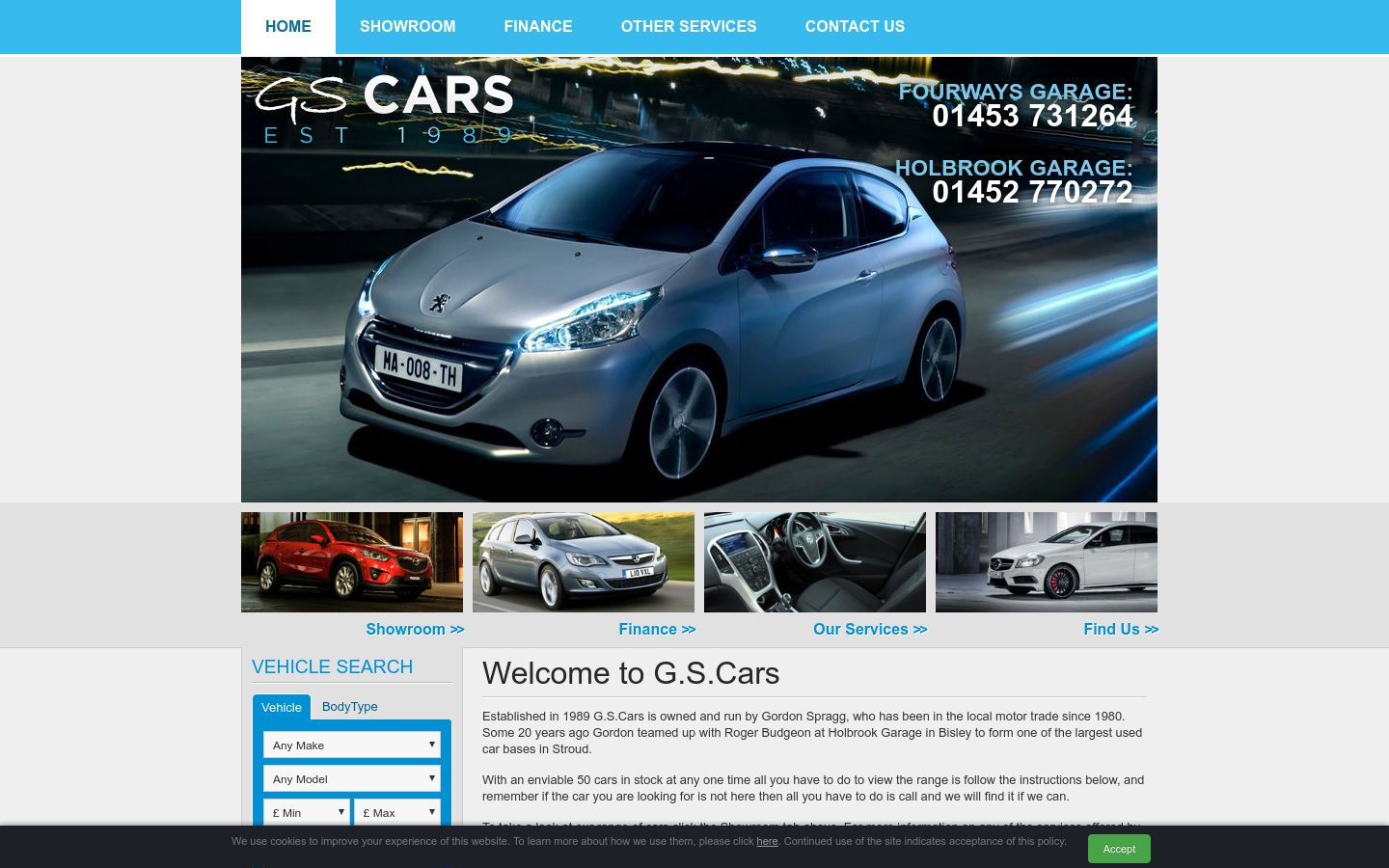Open the HOME menu item
This screenshot has width=1389, height=868.
pyautogui.click(x=288, y=27)
